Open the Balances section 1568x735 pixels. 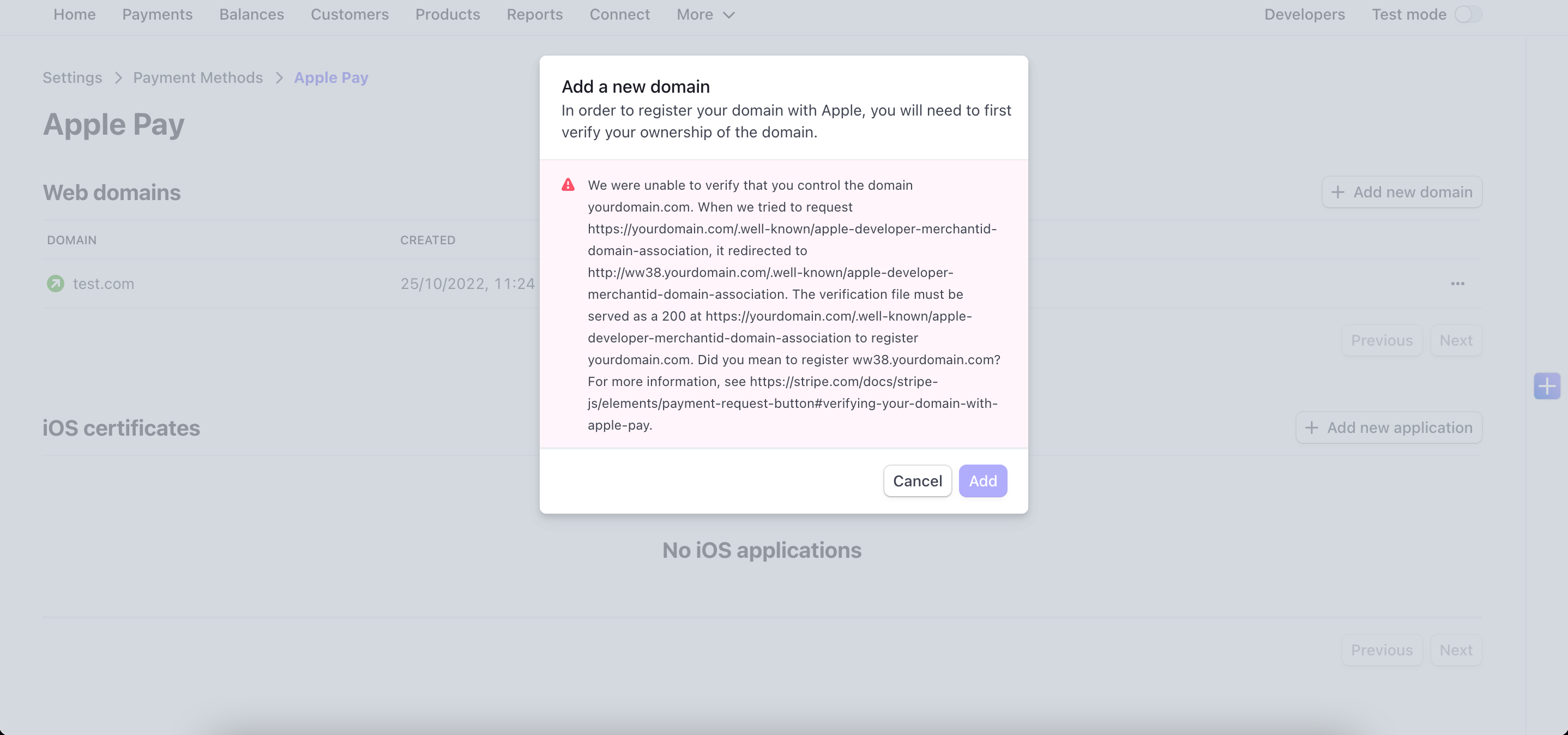tap(251, 14)
